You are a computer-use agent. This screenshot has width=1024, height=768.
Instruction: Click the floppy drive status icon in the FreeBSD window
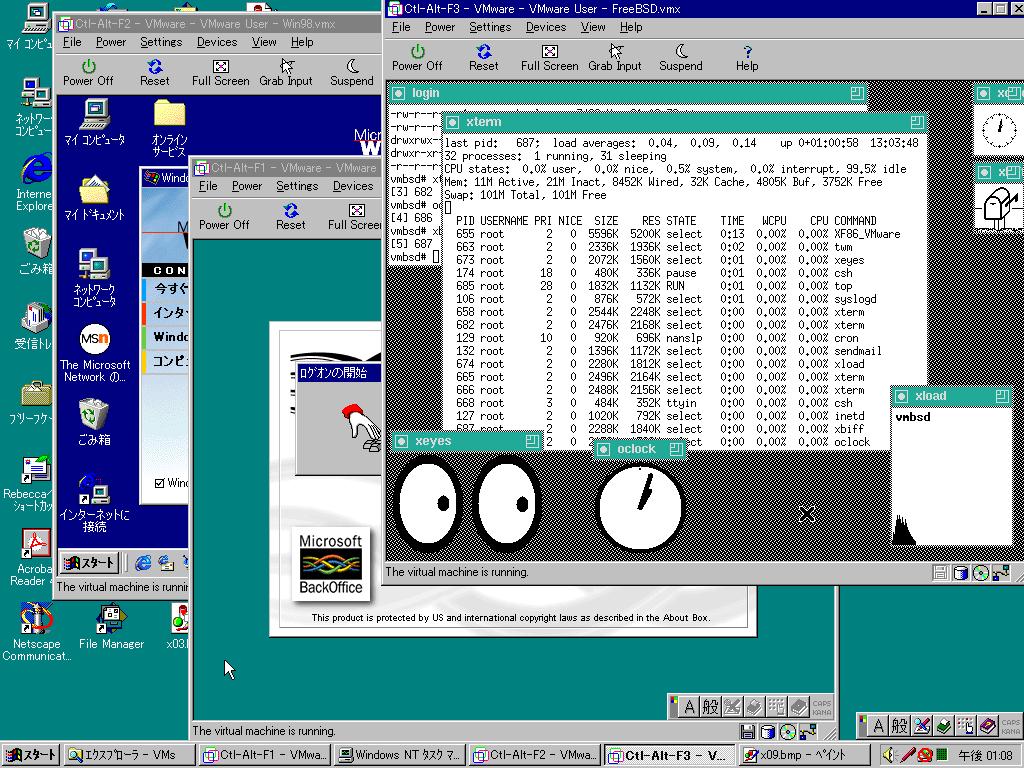940,573
